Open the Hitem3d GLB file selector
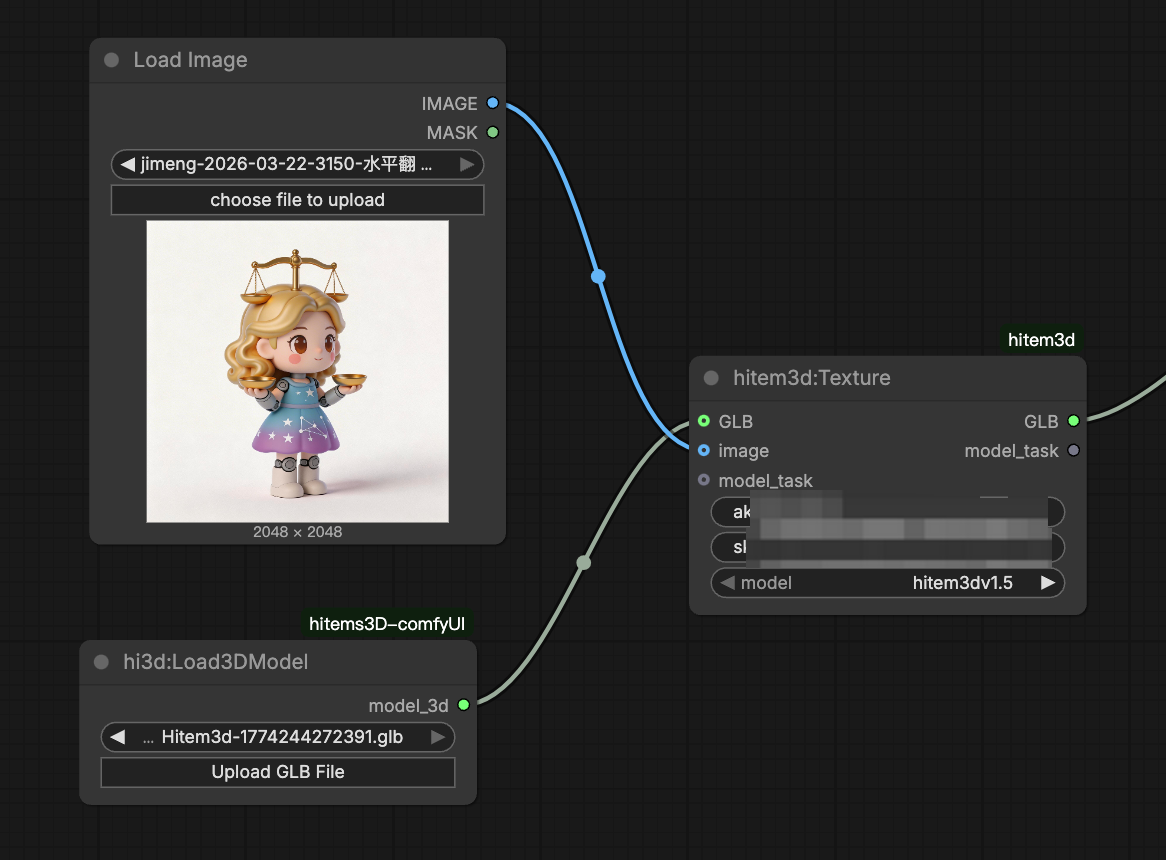 [x=278, y=737]
